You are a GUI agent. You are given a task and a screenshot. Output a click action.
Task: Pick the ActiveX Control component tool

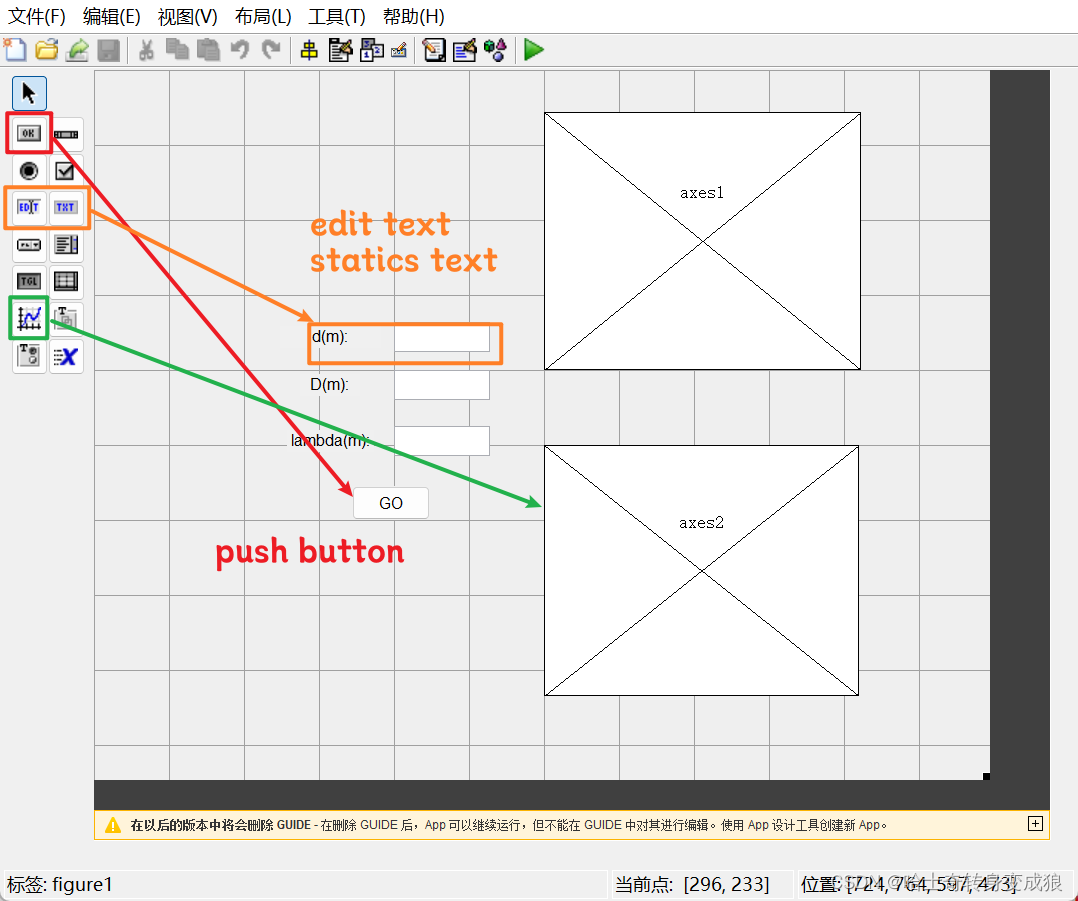point(66,356)
